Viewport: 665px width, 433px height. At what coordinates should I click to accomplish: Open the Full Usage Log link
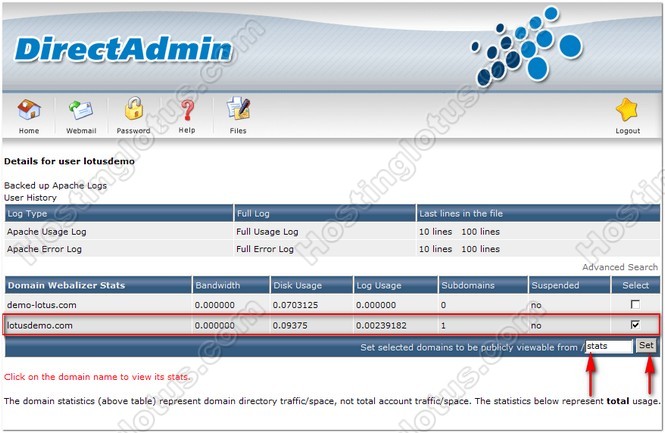pyautogui.click(x=267, y=232)
